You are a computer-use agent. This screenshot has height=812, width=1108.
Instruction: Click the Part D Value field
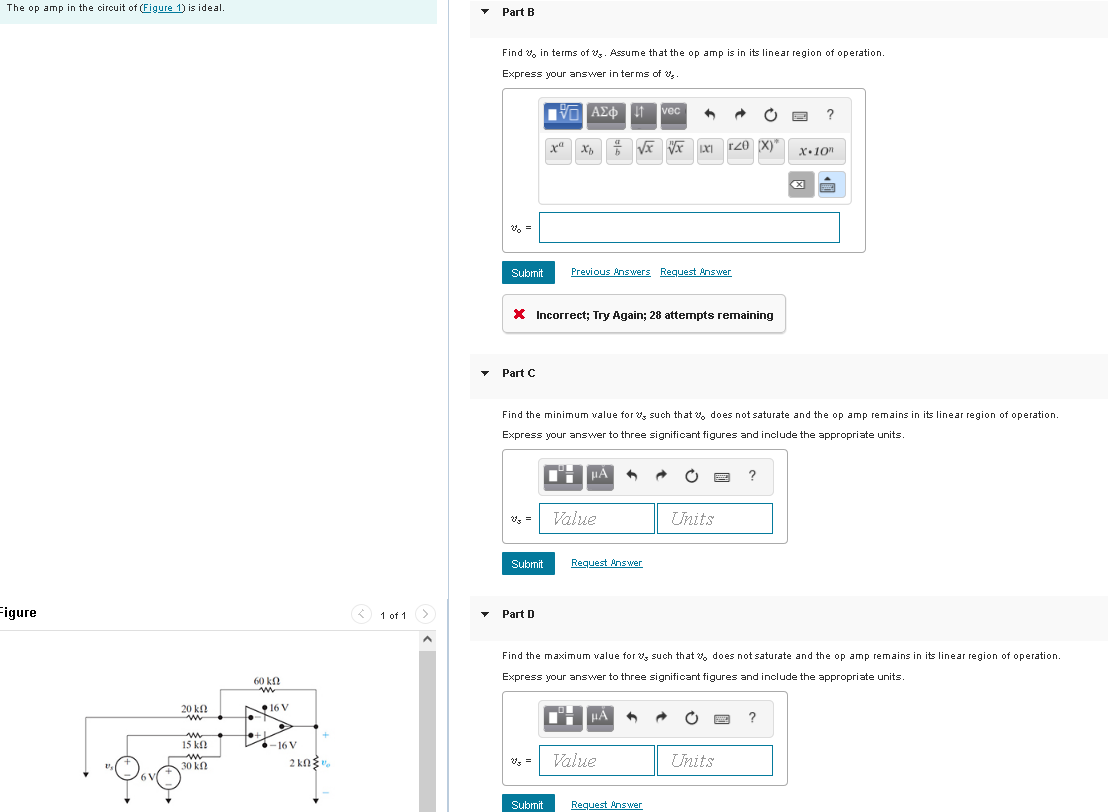pyautogui.click(x=596, y=760)
